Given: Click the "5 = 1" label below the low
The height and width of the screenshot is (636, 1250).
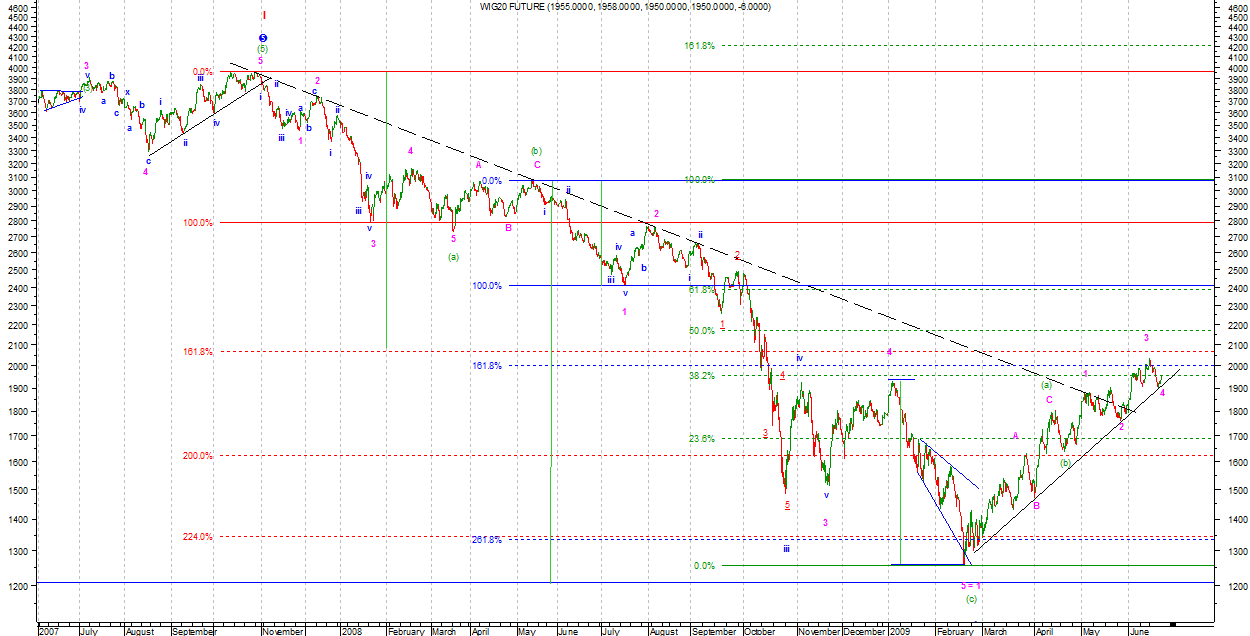Looking at the screenshot, I should tap(970, 585).
